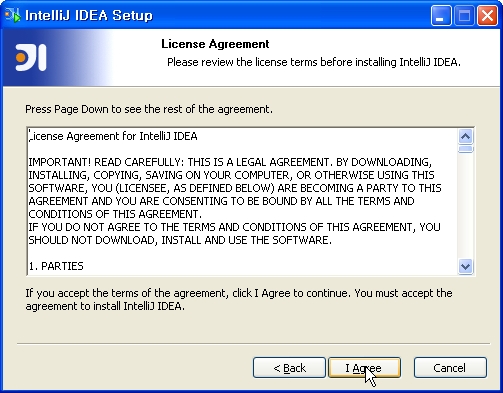The image size is (503, 393).
Task: Click the "Press Page Down" instruction label
Action: click(149, 109)
